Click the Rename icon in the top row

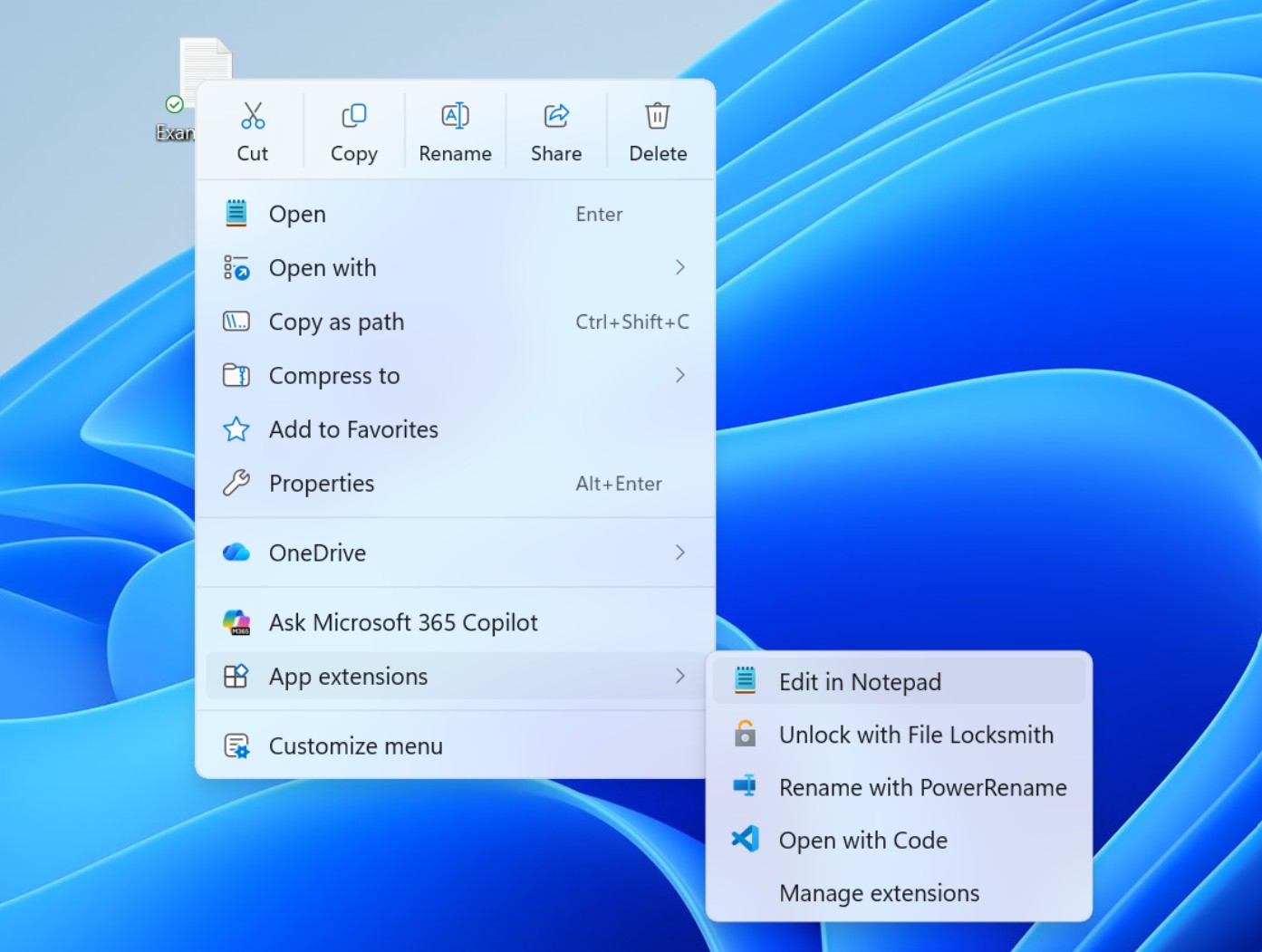[x=455, y=116]
